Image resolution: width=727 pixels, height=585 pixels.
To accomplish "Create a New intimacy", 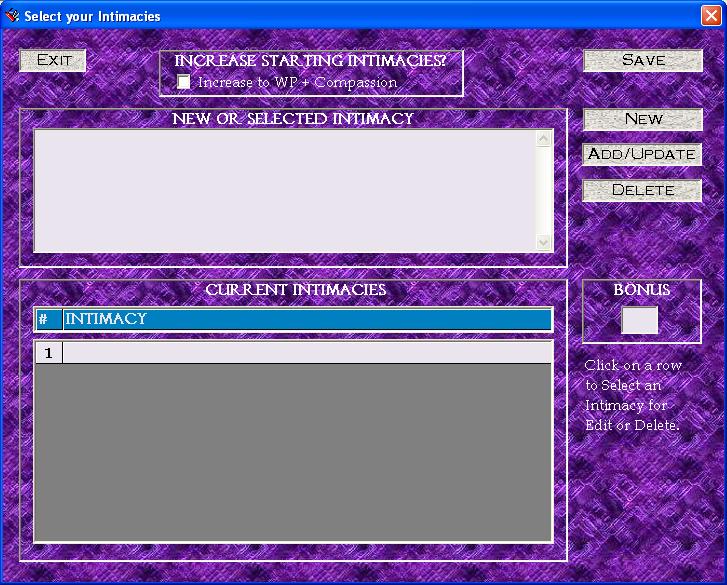I will point(643,119).
